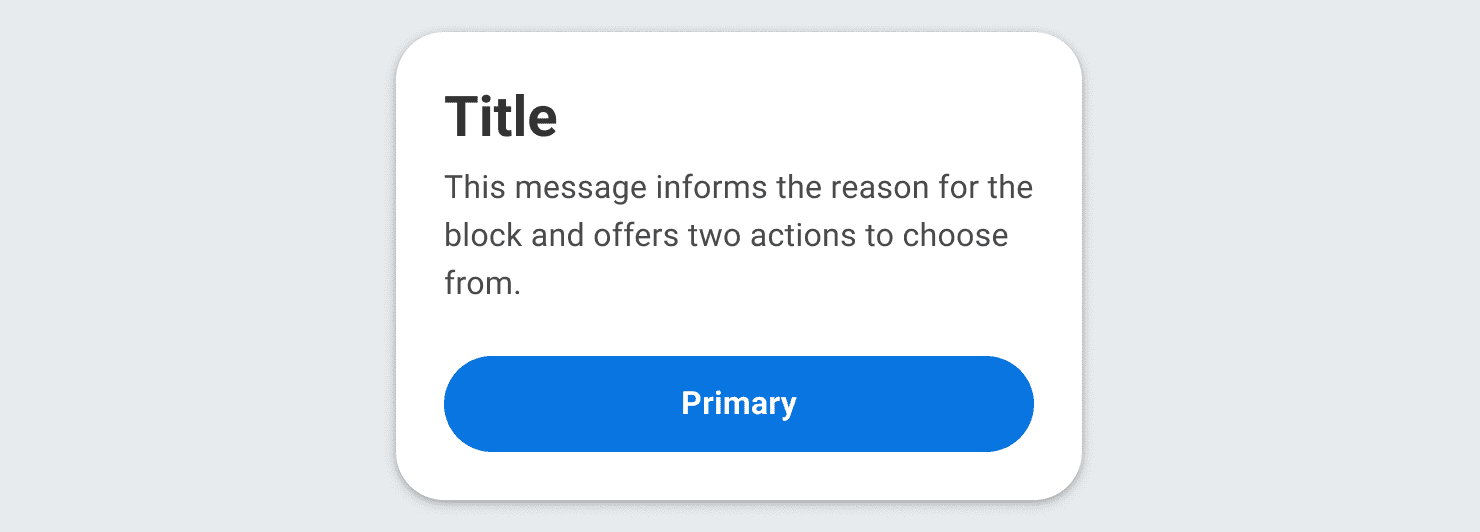Click the bold Title heading
The height and width of the screenshot is (532, 1480).
coord(501,116)
